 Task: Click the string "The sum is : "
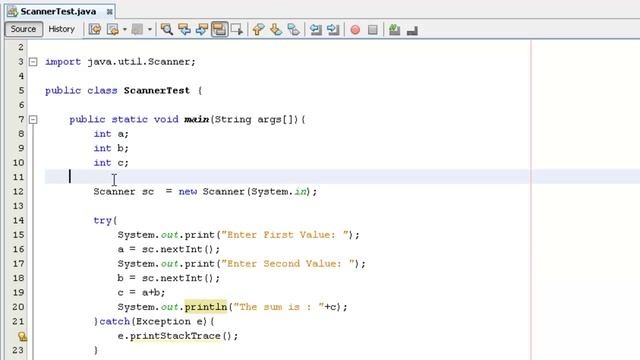(x=279, y=307)
